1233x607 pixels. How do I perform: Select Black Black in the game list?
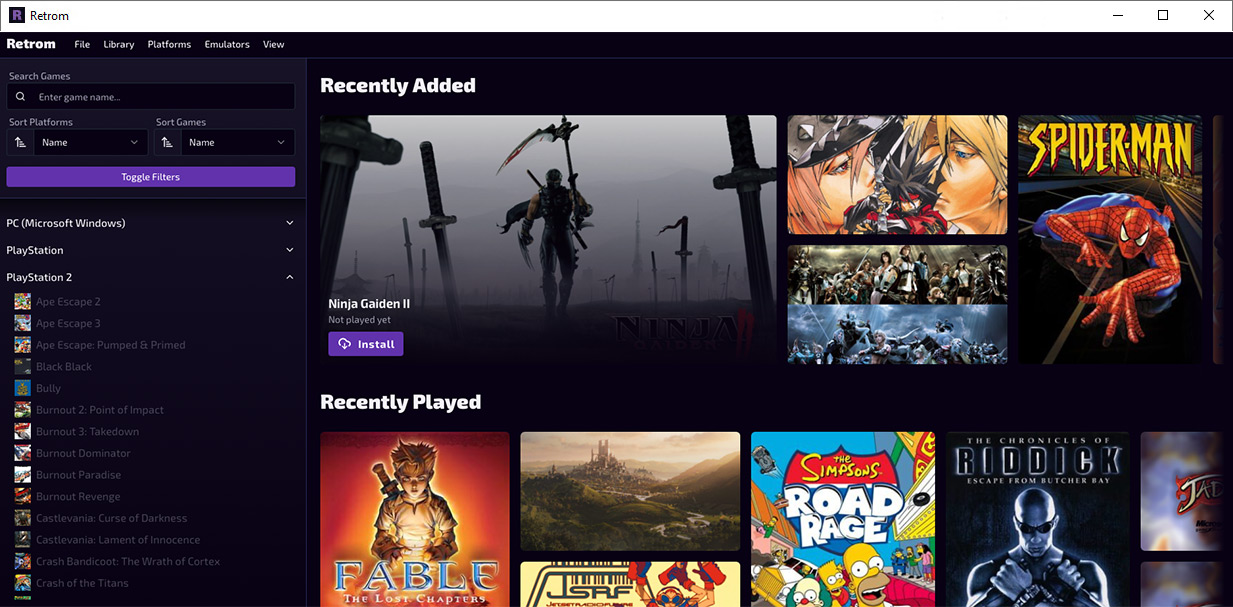64,367
